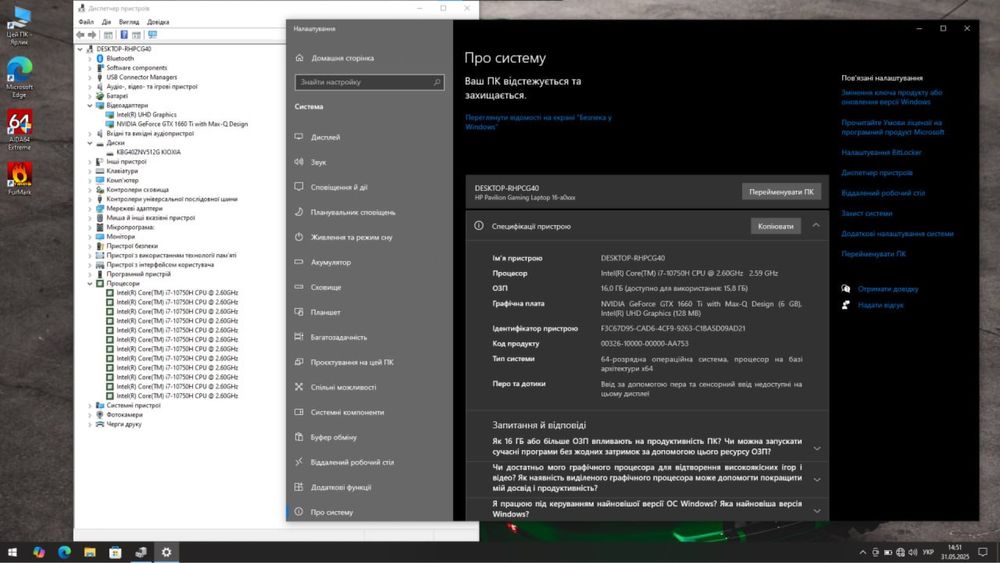This screenshot has height=563, width=1000.
Task: Click the Отримати довідку link
Action: [888, 289]
